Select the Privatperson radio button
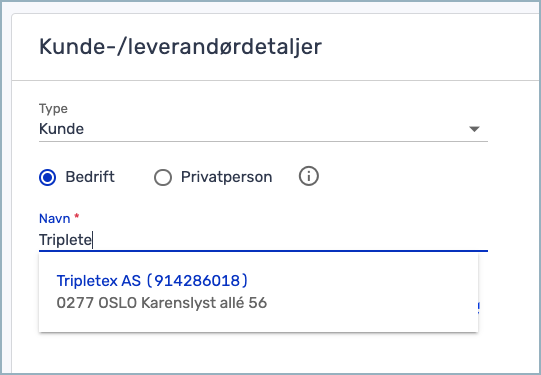Image resolution: width=541 pixels, height=375 pixels. (163, 178)
